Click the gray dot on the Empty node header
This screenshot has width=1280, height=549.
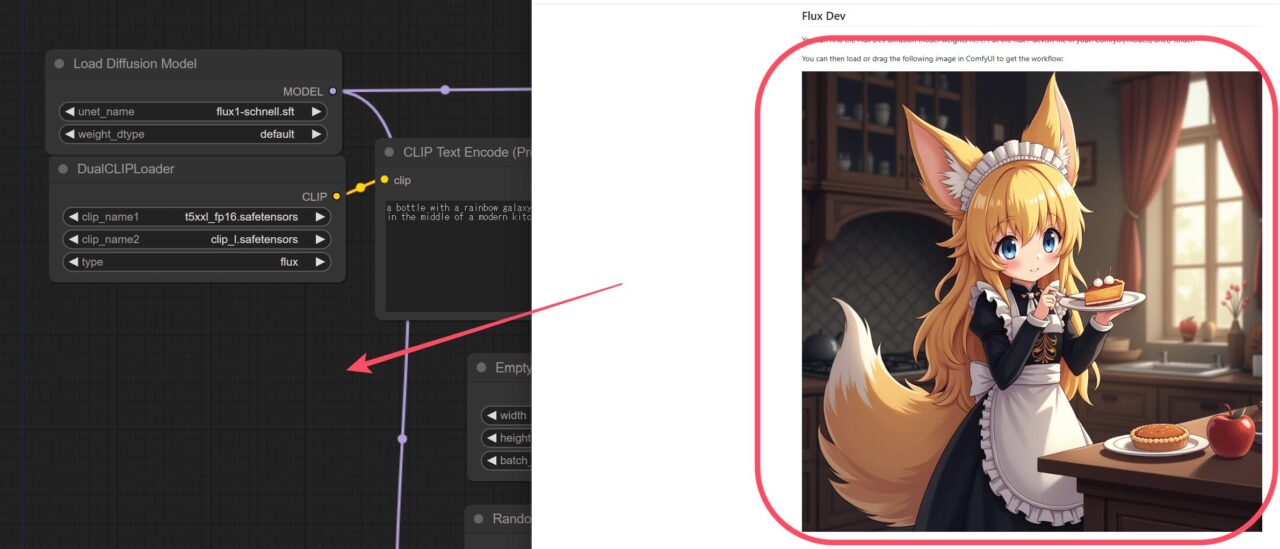pos(482,368)
